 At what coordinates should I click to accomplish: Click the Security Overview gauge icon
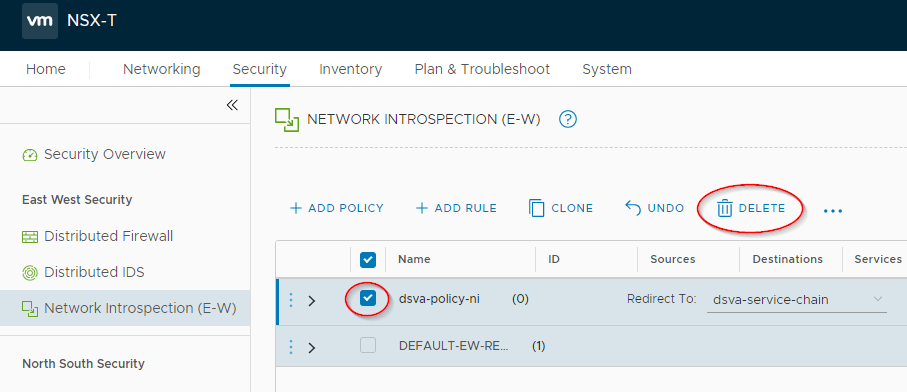[30, 156]
